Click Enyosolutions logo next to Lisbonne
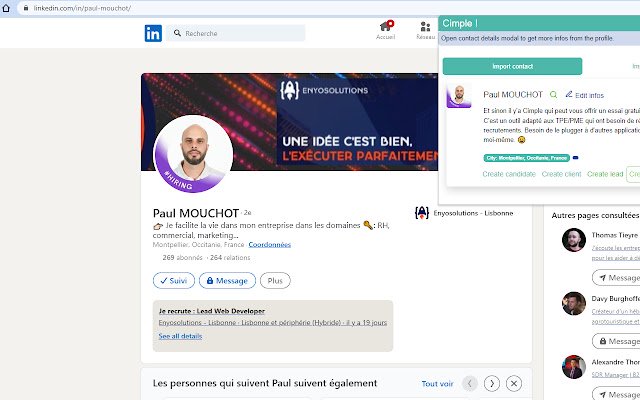Viewport: 640px width, 400px height. (x=422, y=213)
